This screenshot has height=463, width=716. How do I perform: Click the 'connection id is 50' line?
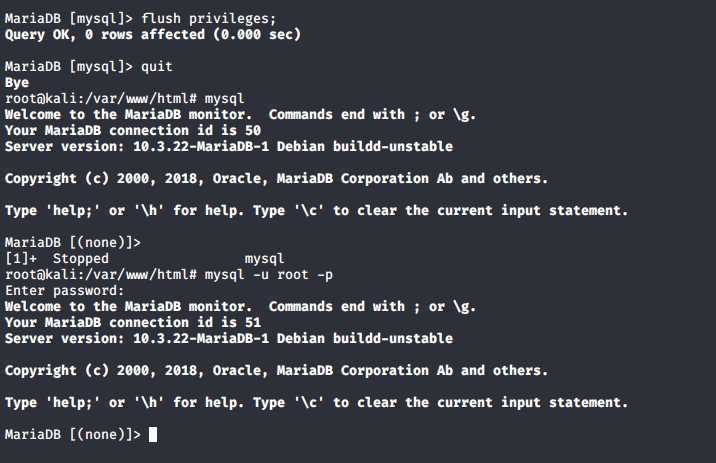pyautogui.click(x=133, y=131)
